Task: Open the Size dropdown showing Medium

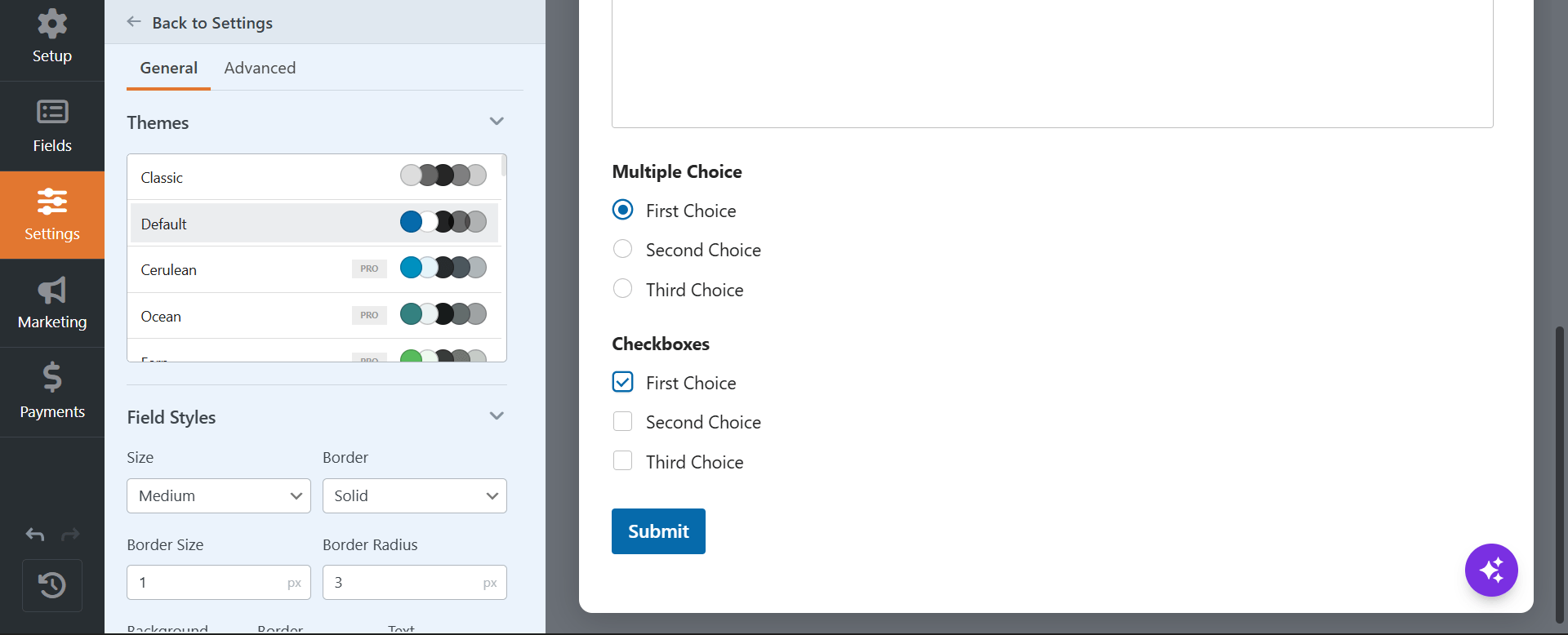Action: 219,496
